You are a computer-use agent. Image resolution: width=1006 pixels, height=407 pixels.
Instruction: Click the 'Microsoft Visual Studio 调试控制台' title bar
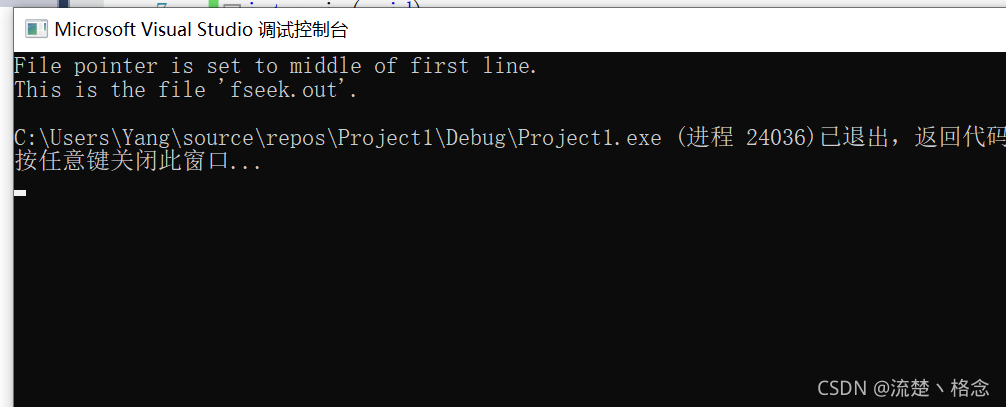(x=509, y=30)
